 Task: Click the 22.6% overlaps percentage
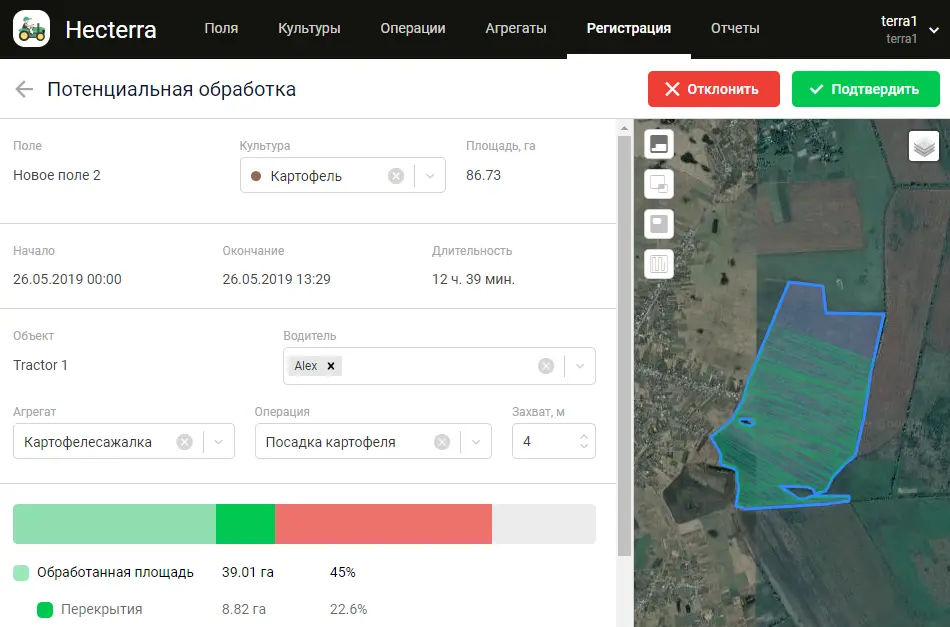(348, 609)
